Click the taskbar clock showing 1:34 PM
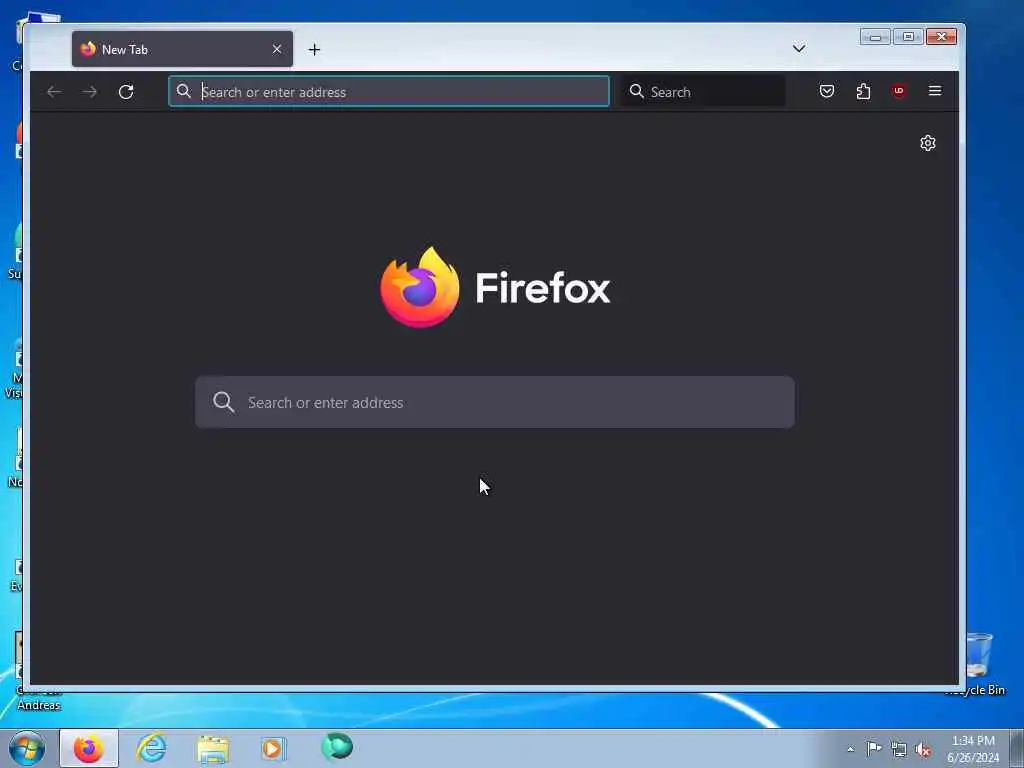This screenshot has height=768, width=1024. tap(973, 749)
